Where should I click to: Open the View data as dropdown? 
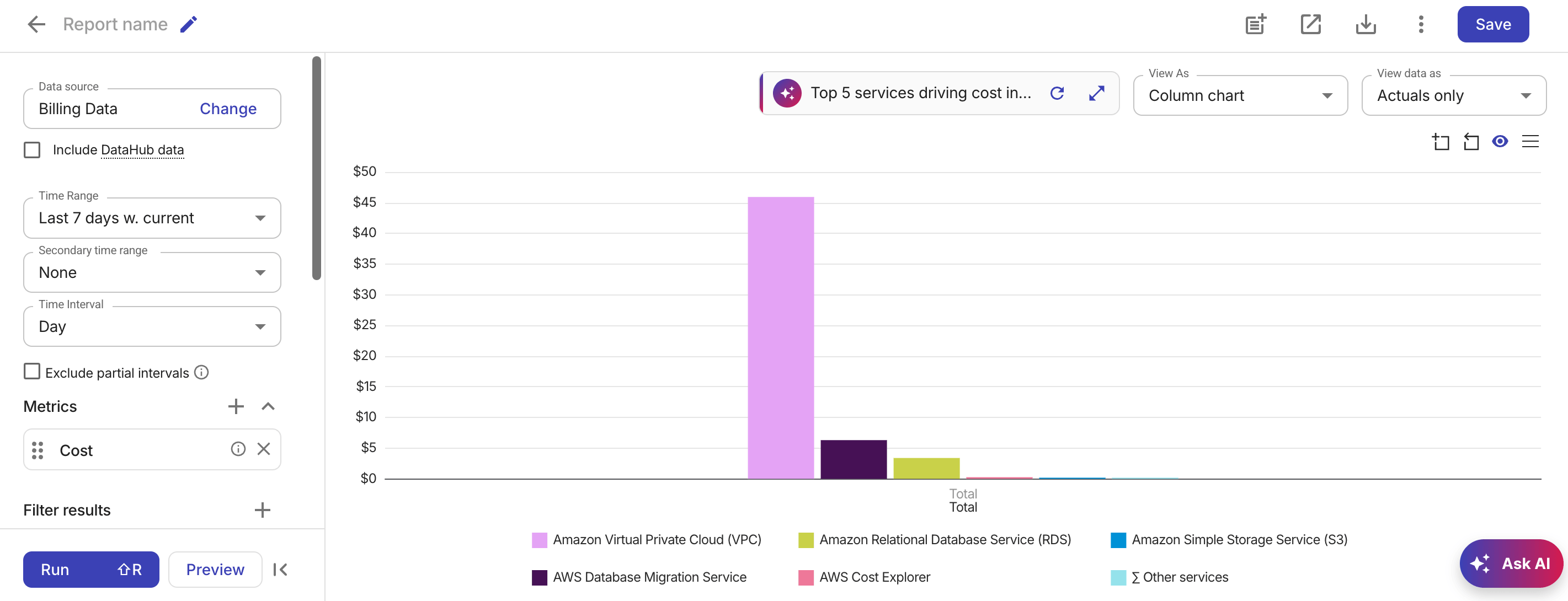coord(1454,95)
